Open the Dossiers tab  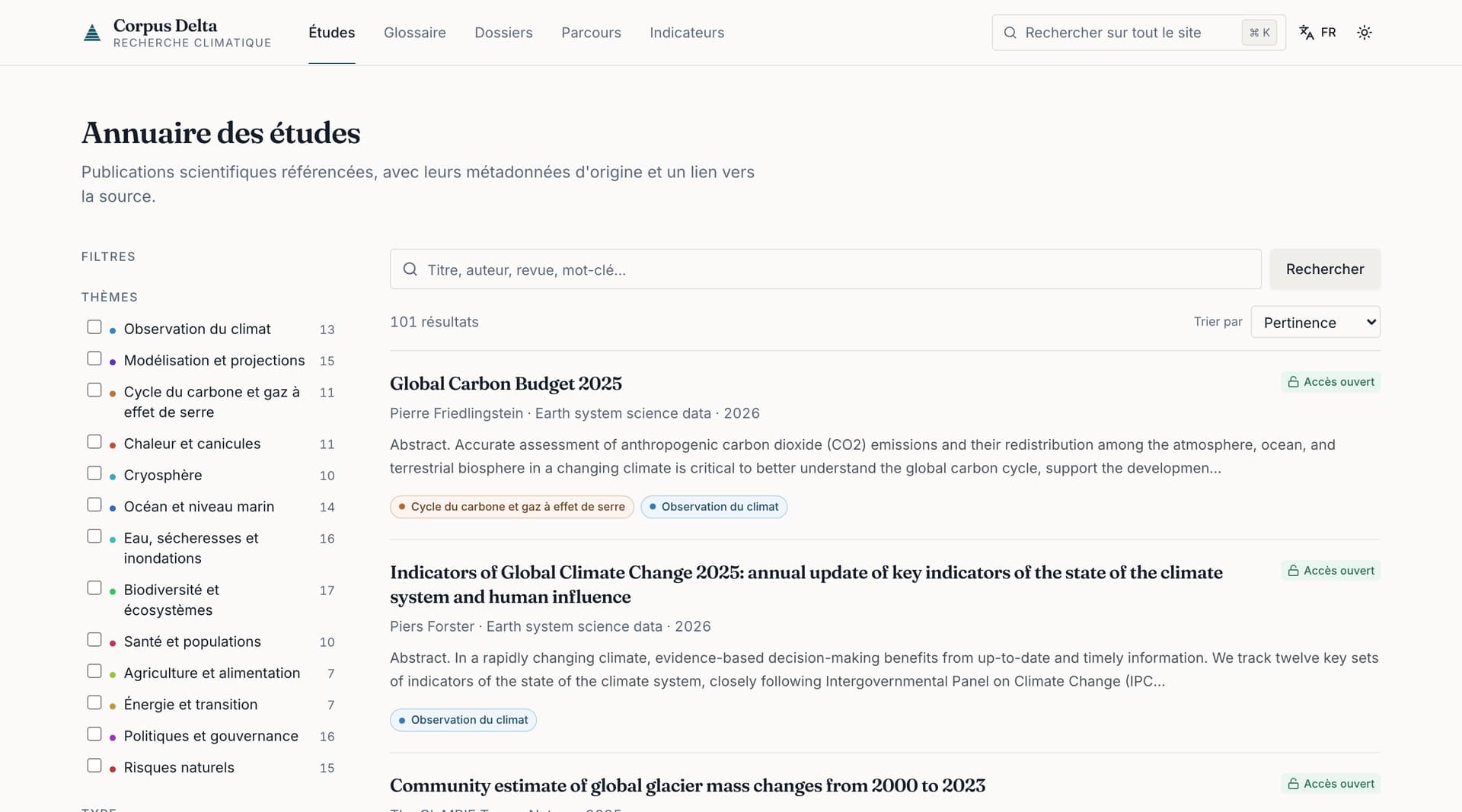click(503, 33)
